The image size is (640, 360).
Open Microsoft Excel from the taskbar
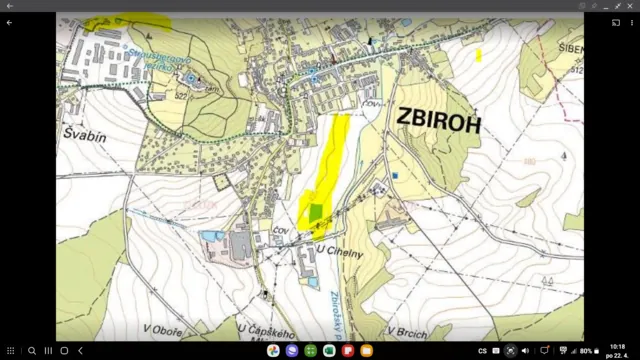[x=329, y=351]
